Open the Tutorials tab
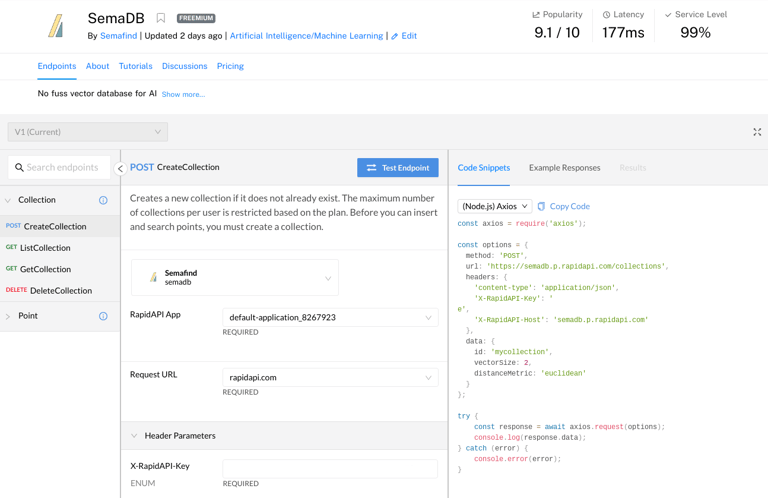This screenshot has width=768, height=498. click(136, 66)
